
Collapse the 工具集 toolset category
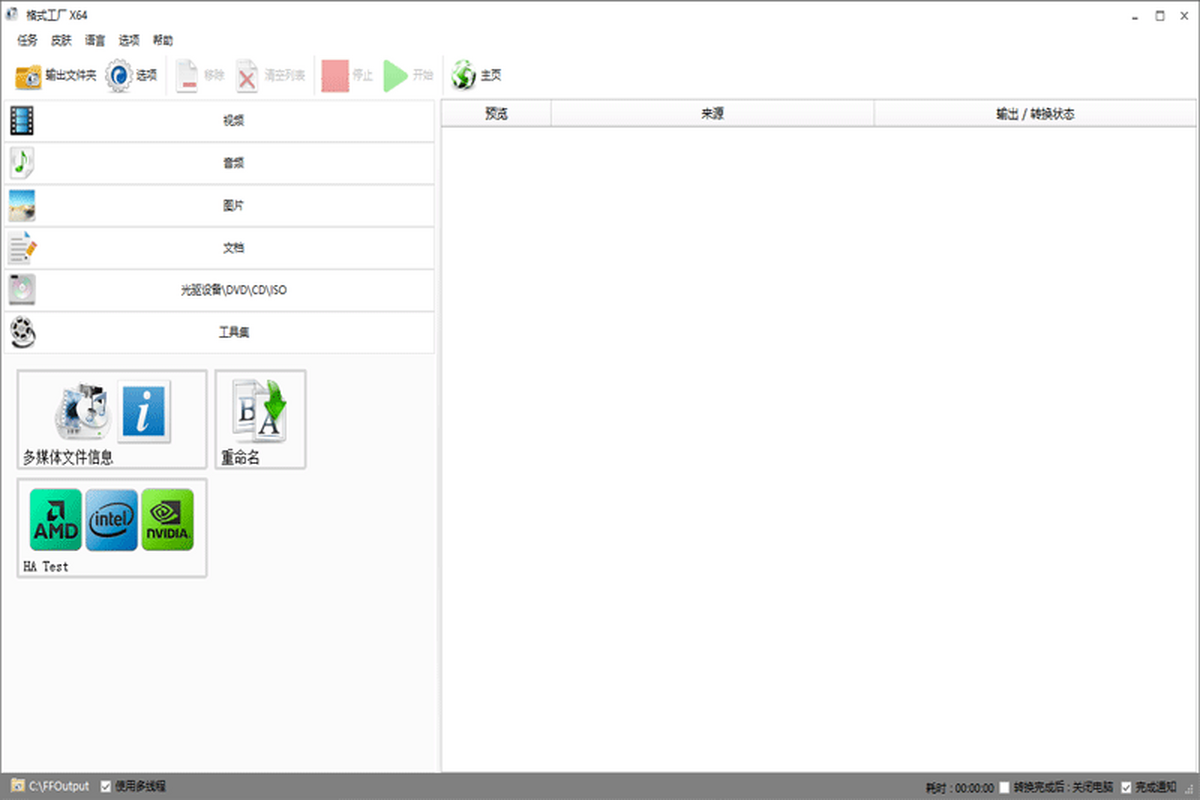point(219,332)
